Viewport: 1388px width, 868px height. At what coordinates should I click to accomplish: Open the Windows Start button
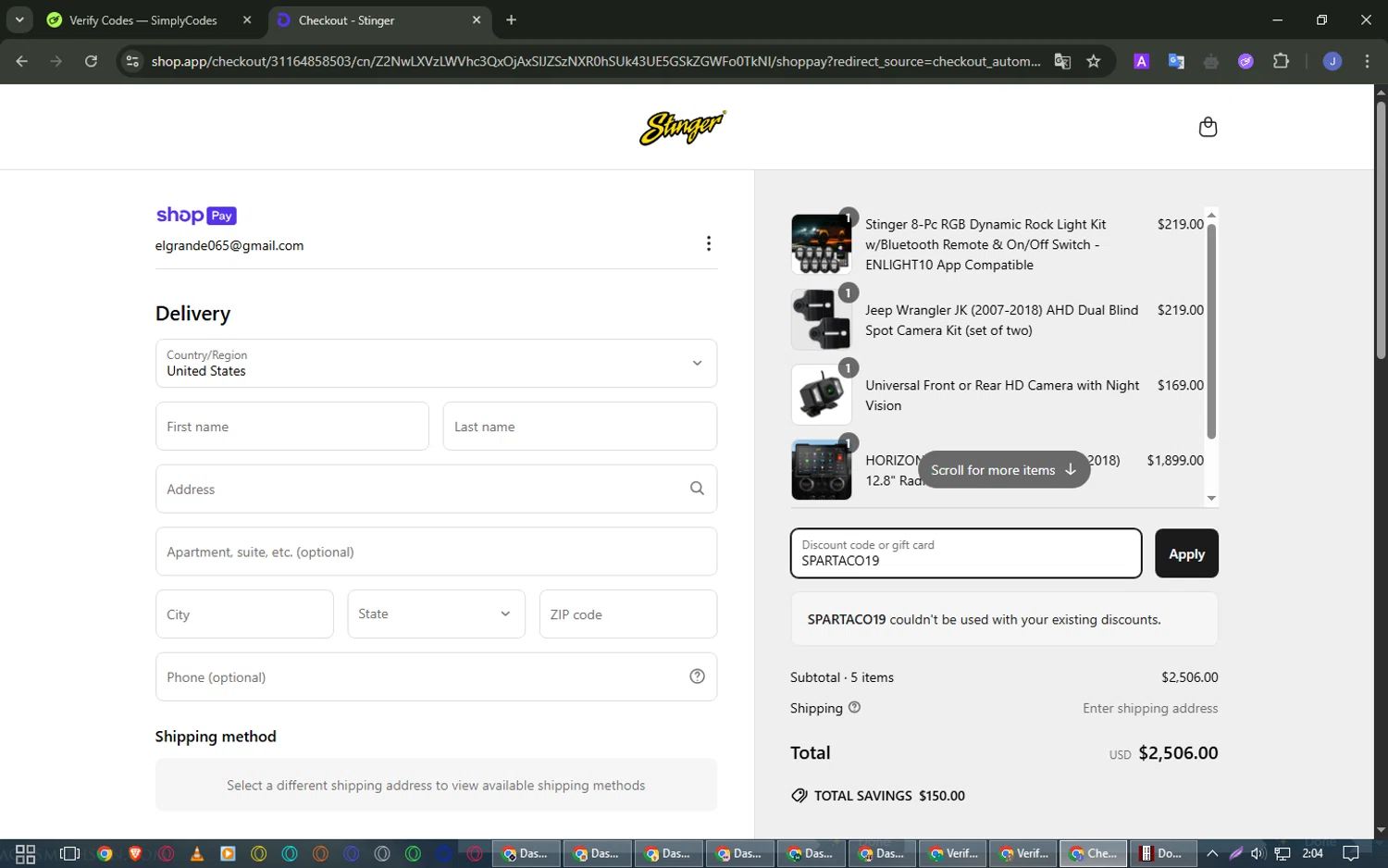[25, 853]
